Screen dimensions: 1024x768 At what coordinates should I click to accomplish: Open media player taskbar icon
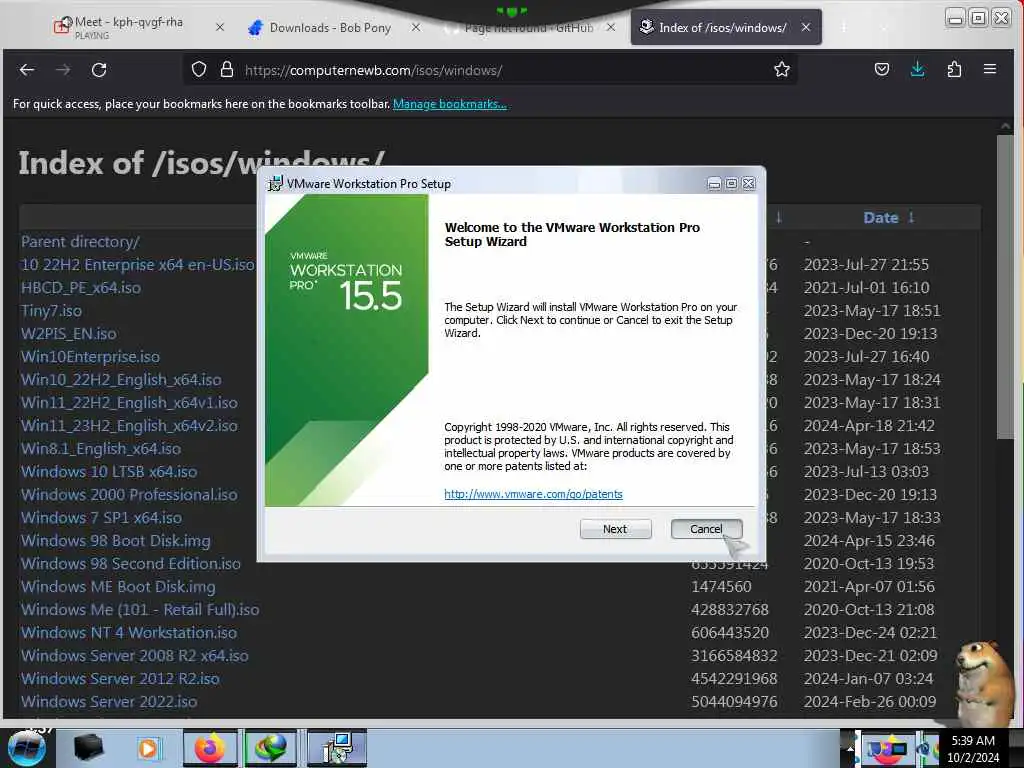click(x=148, y=748)
